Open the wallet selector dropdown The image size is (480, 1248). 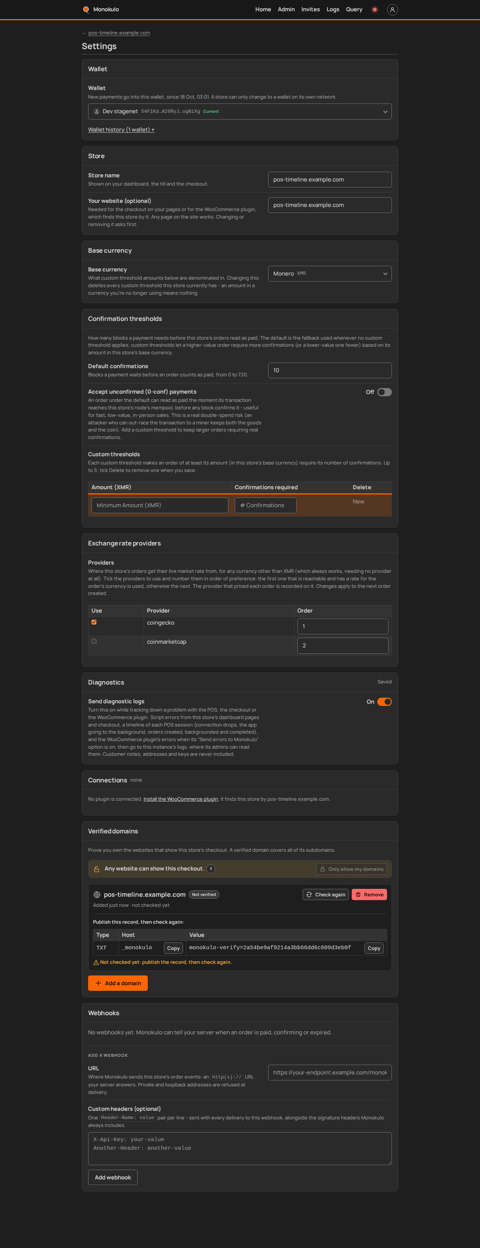point(240,112)
